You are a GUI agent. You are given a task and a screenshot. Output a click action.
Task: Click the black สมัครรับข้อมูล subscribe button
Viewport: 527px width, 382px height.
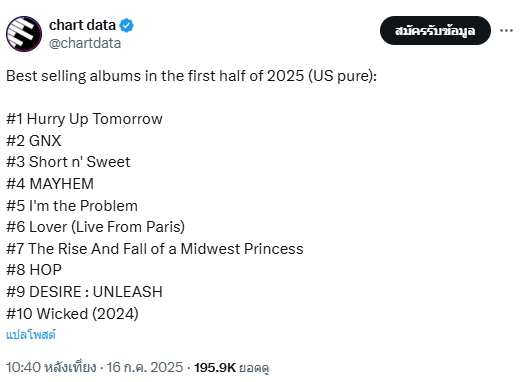pyautogui.click(x=435, y=31)
